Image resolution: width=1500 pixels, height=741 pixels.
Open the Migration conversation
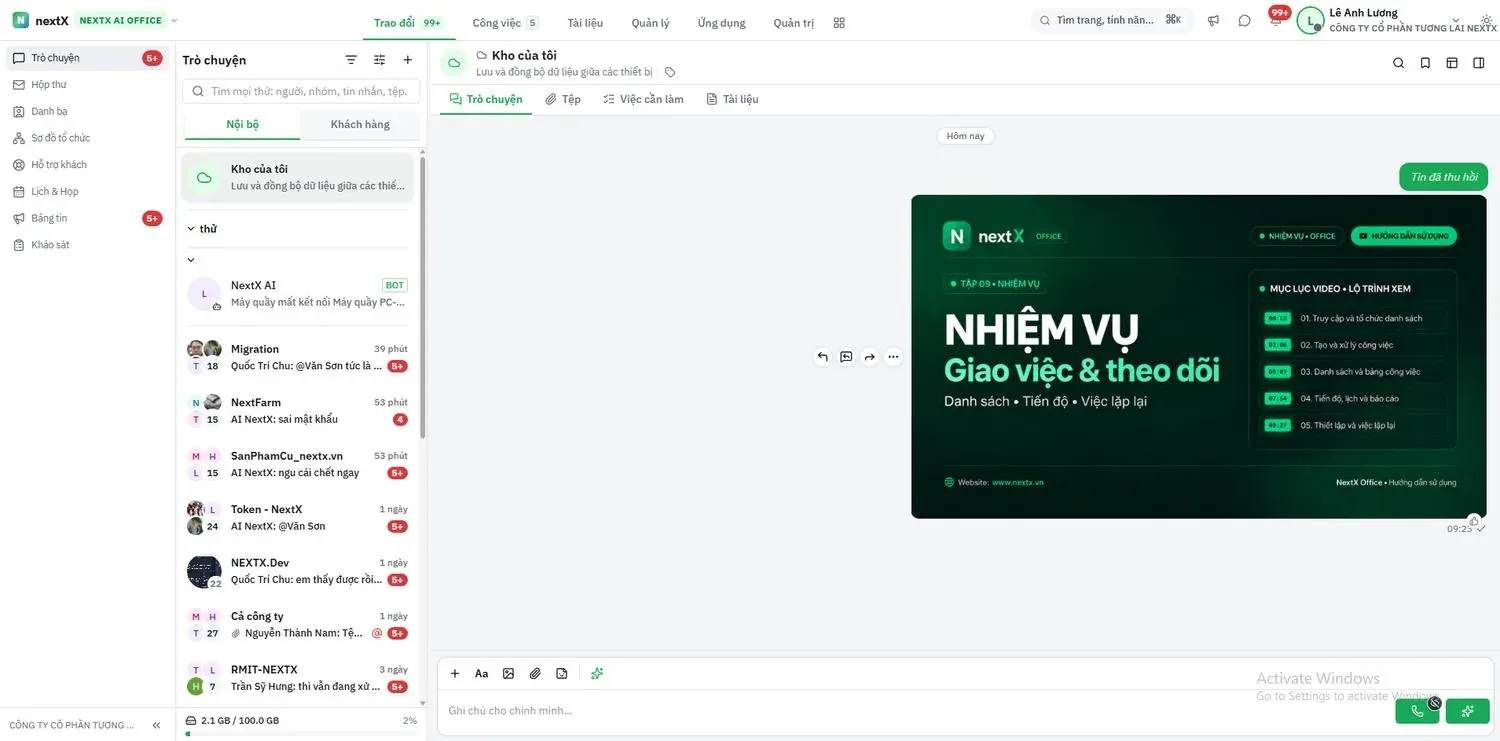[298, 357]
